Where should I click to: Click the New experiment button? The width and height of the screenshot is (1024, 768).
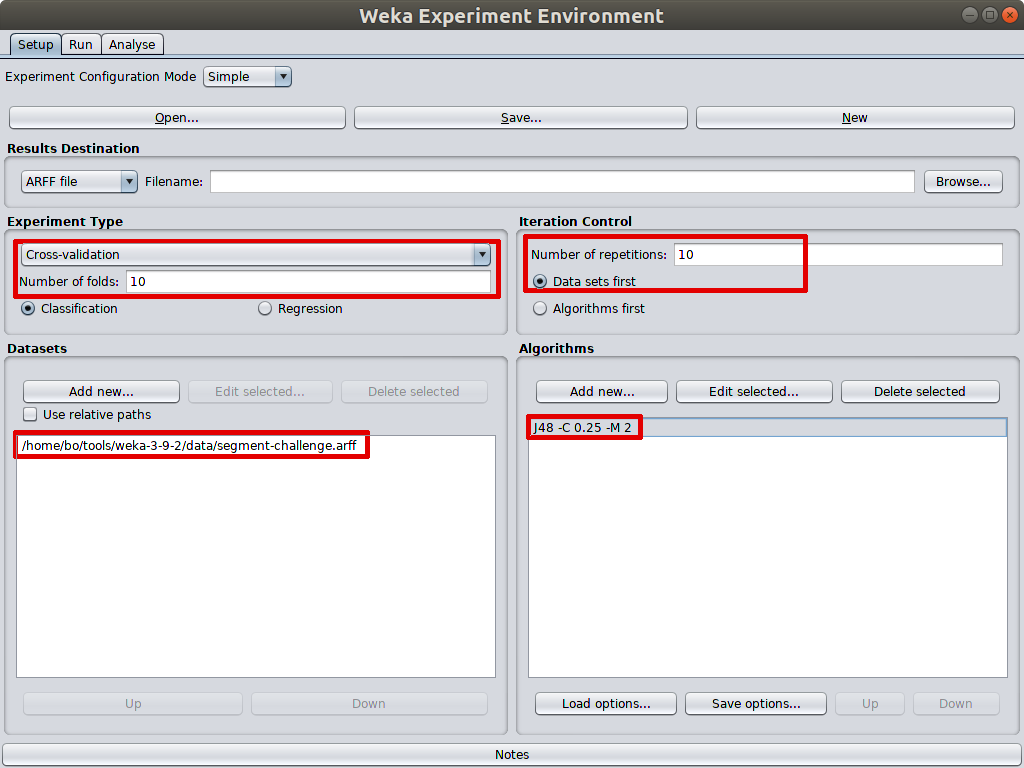pos(855,118)
